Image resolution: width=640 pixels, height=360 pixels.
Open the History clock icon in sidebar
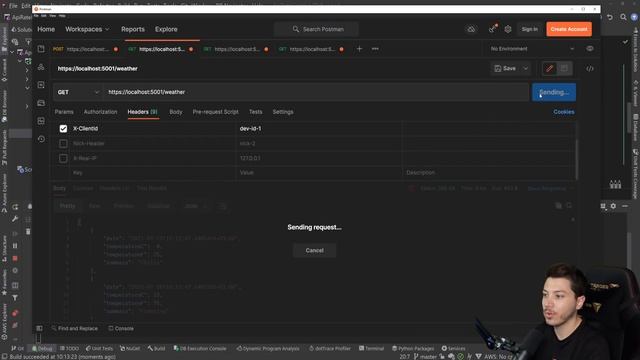click(x=41, y=139)
